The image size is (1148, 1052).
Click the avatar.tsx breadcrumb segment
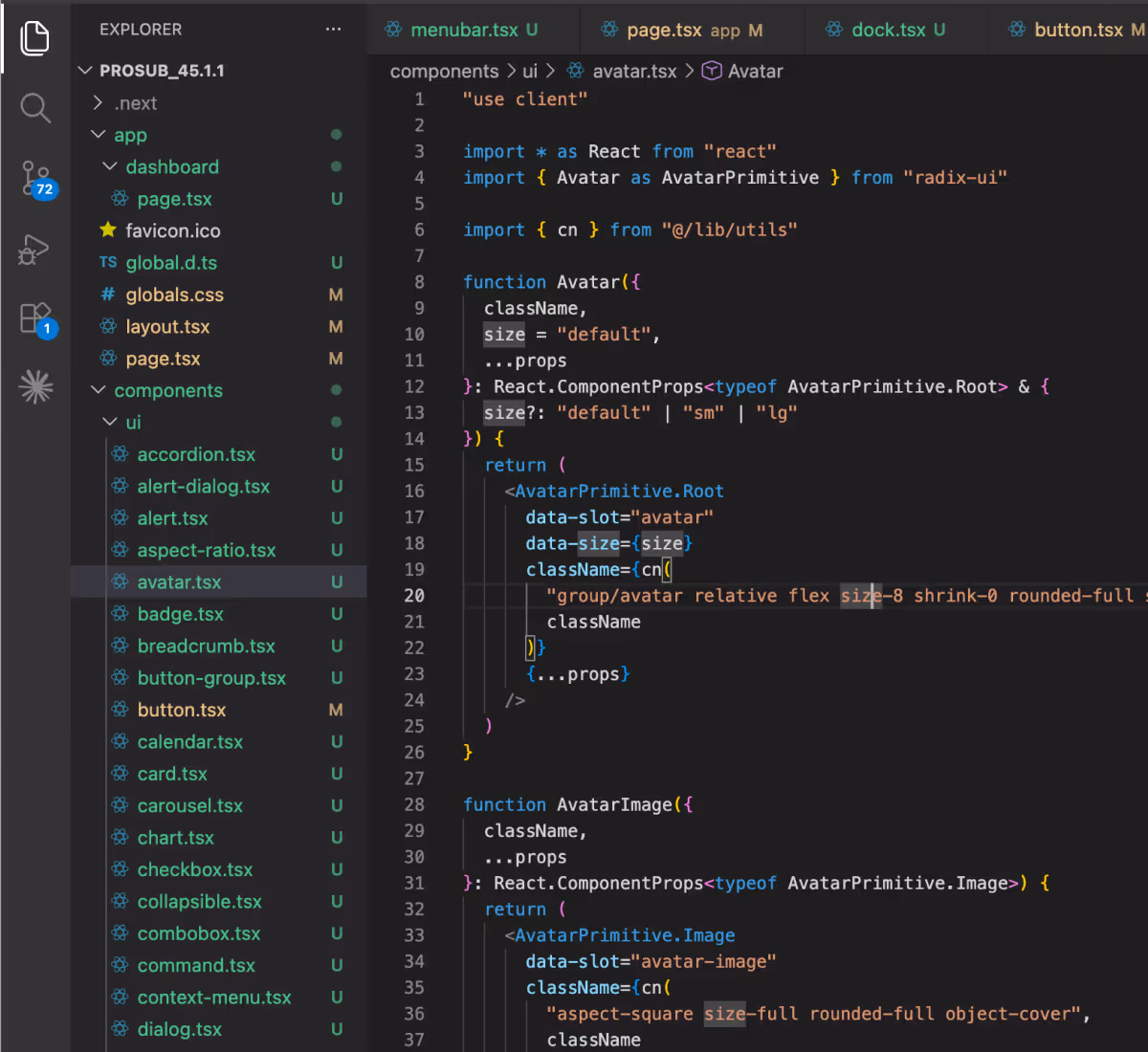point(634,72)
